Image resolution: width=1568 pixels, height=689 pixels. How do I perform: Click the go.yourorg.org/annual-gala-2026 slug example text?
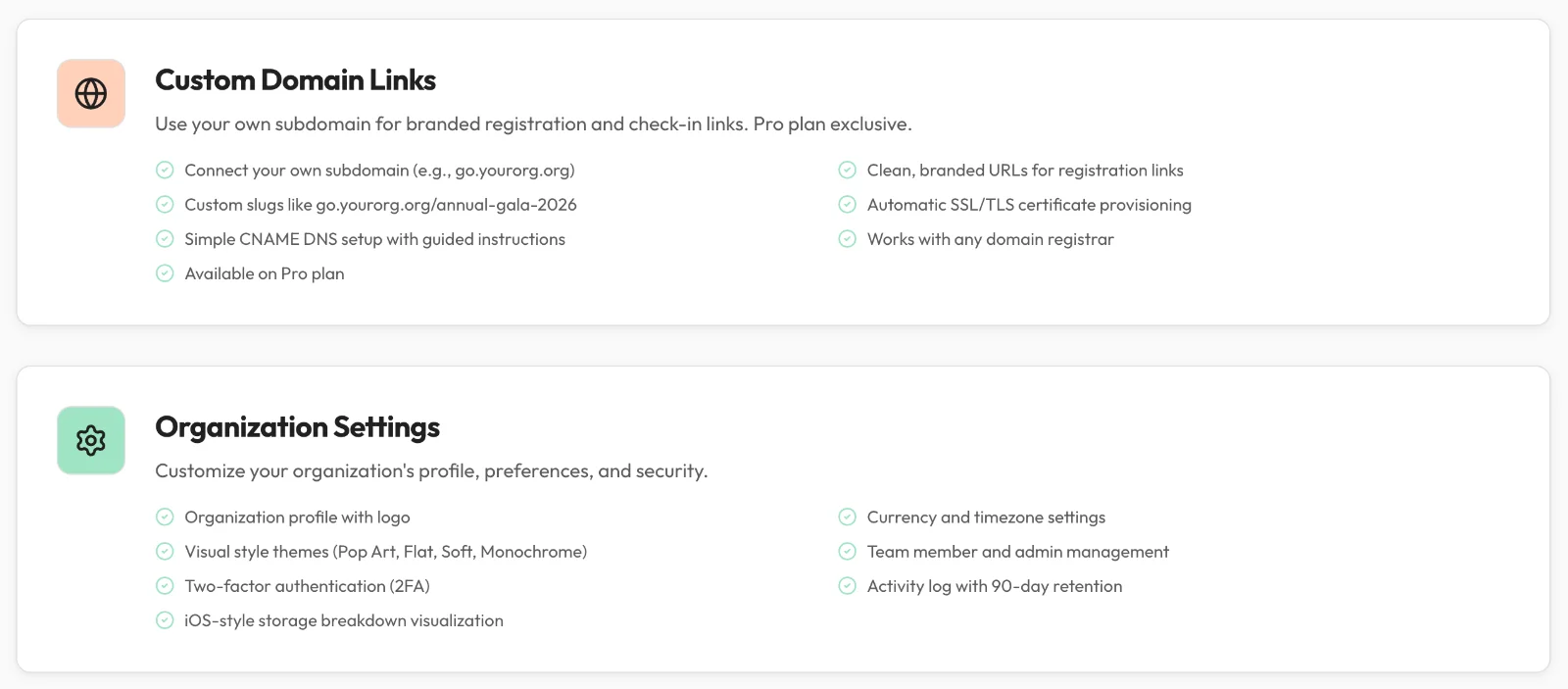click(x=446, y=205)
